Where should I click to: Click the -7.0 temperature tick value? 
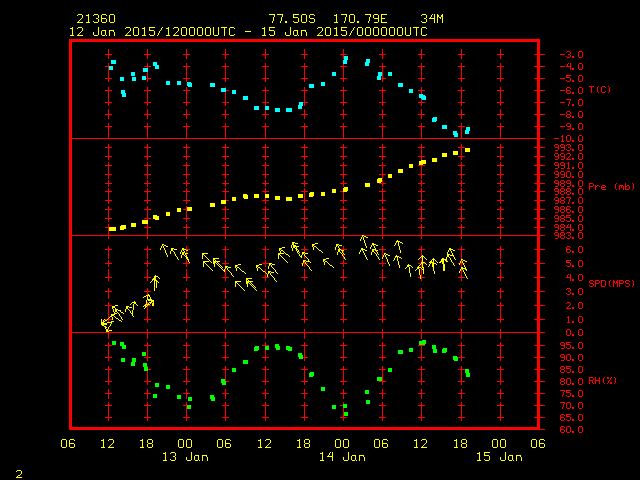[x=571, y=102]
